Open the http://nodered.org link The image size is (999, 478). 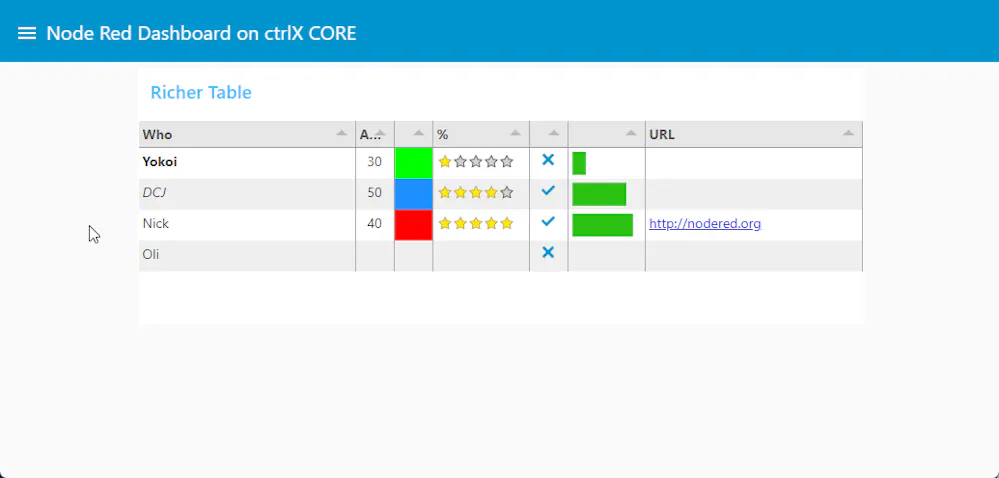click(x=705, y=224)
